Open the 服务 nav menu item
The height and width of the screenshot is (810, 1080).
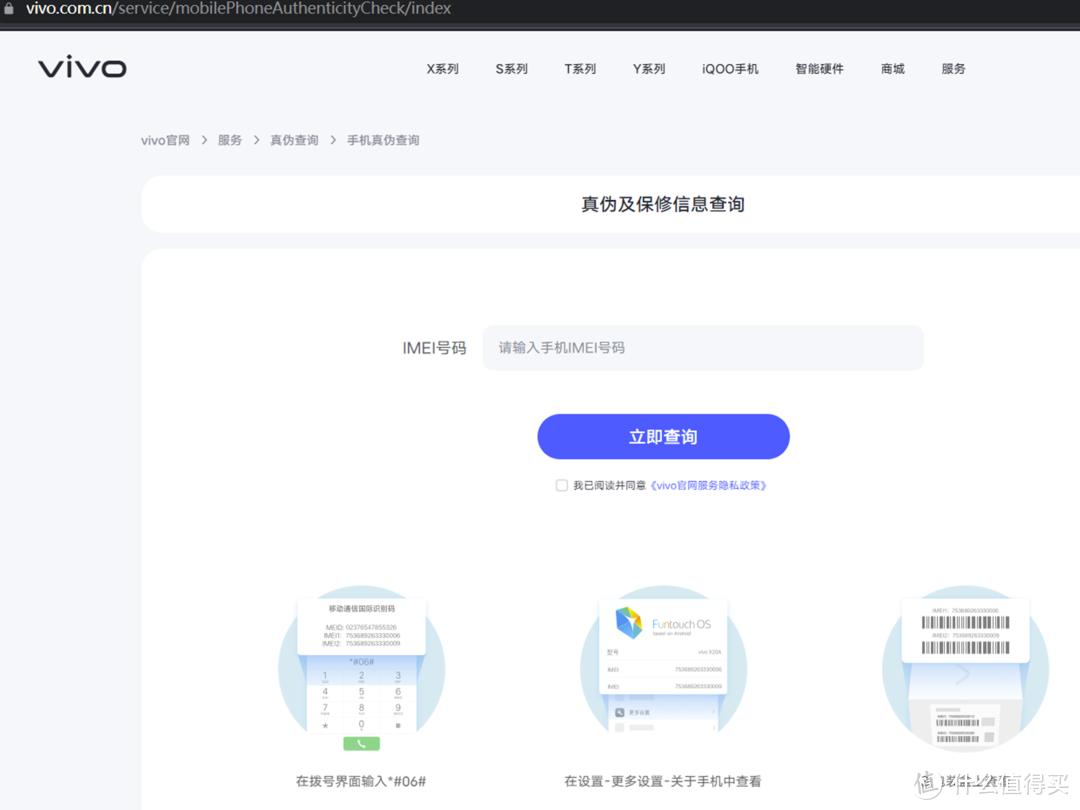click(x=953, y=69)
